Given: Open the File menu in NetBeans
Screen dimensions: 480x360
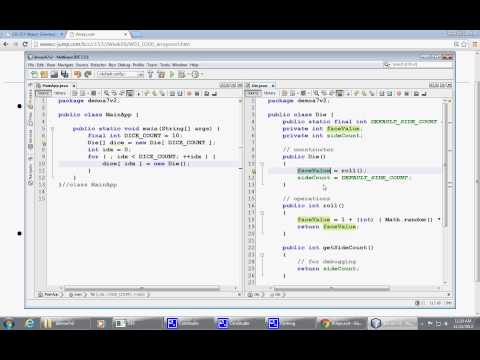Looking at the screenshot, I should (31, 65).
